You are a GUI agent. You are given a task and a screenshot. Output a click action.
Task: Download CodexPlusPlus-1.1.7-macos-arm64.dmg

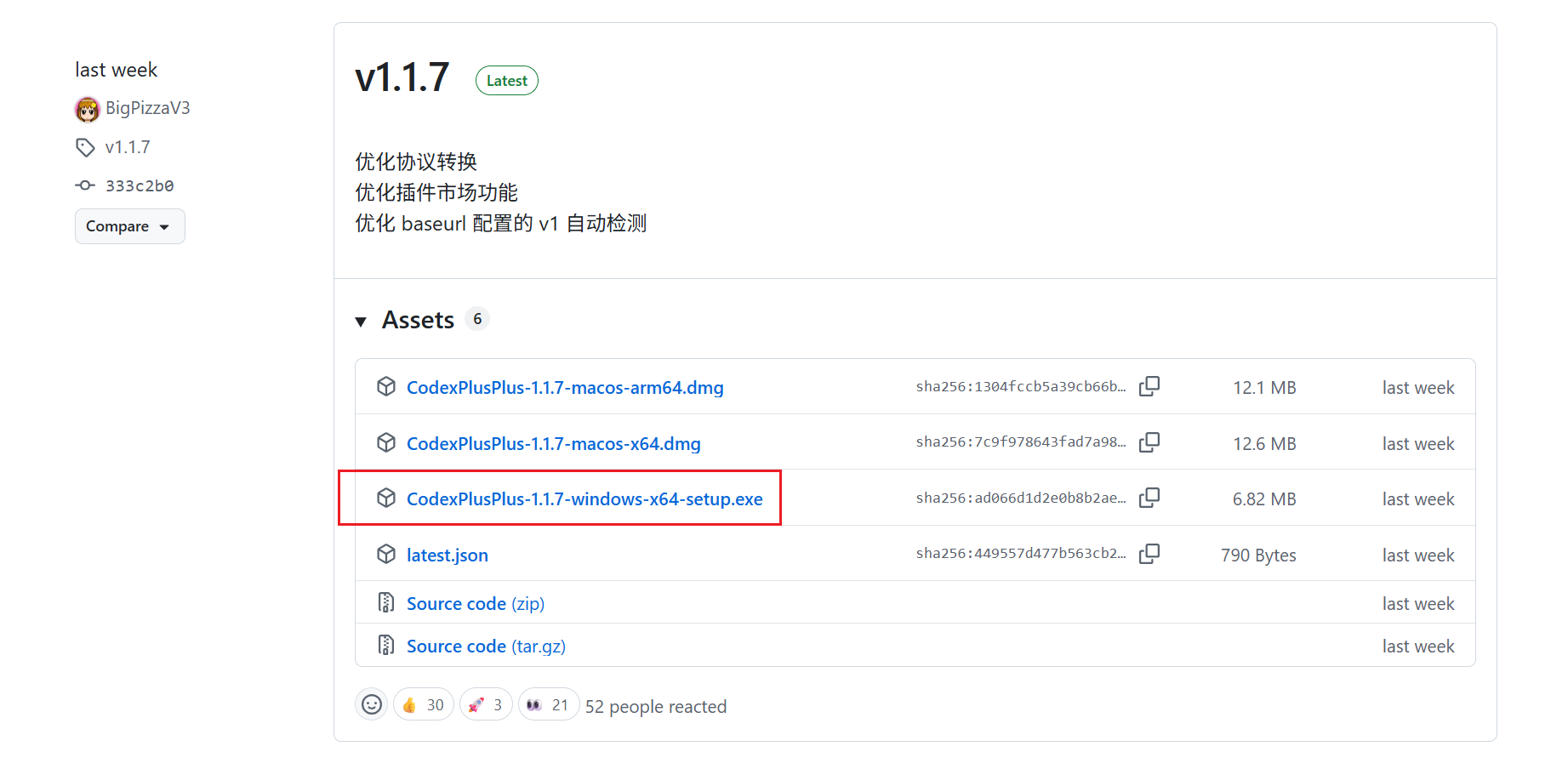[x=565, y=388]
